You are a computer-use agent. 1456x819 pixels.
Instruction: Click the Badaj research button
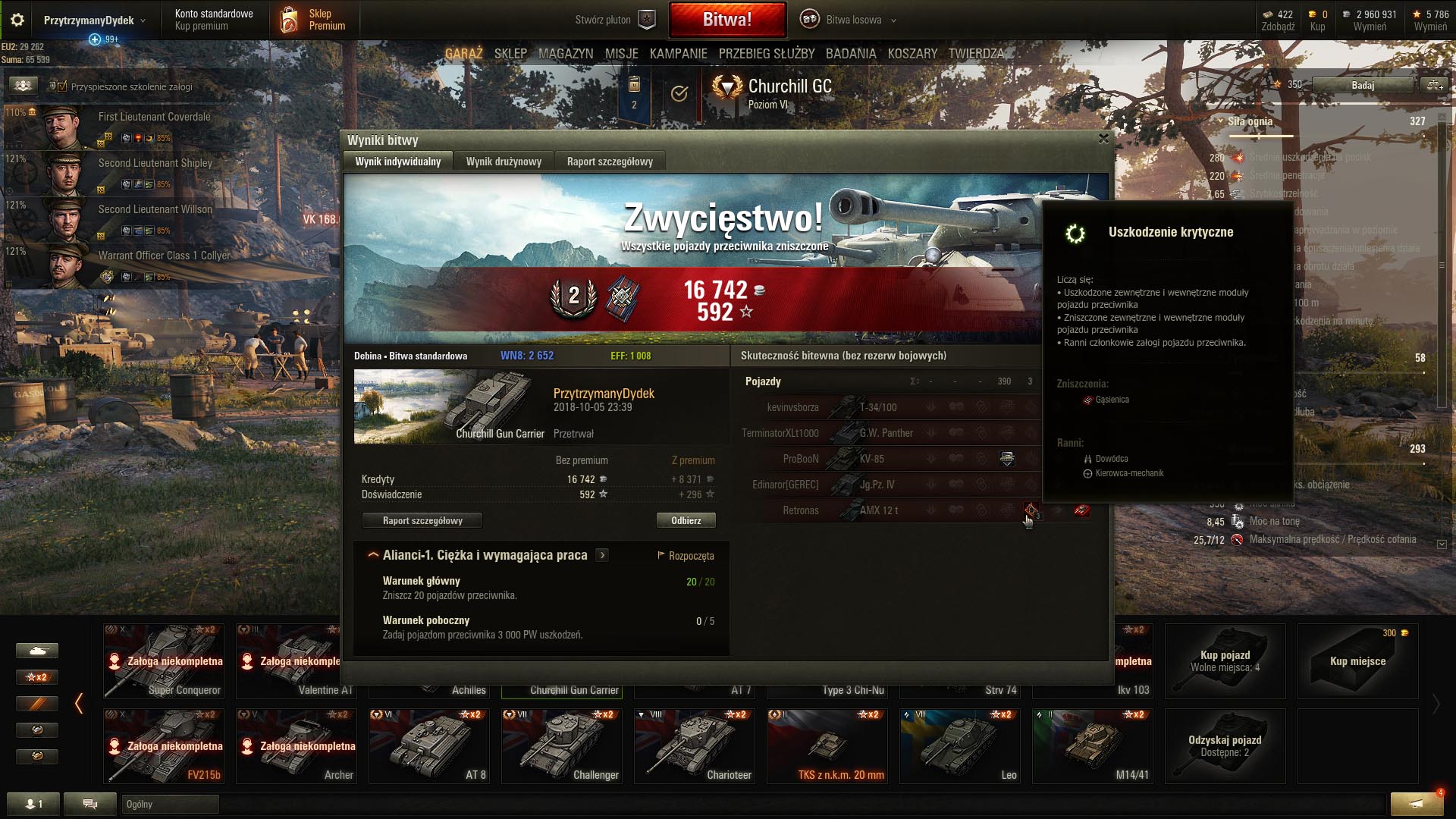tap(1363, 85)
